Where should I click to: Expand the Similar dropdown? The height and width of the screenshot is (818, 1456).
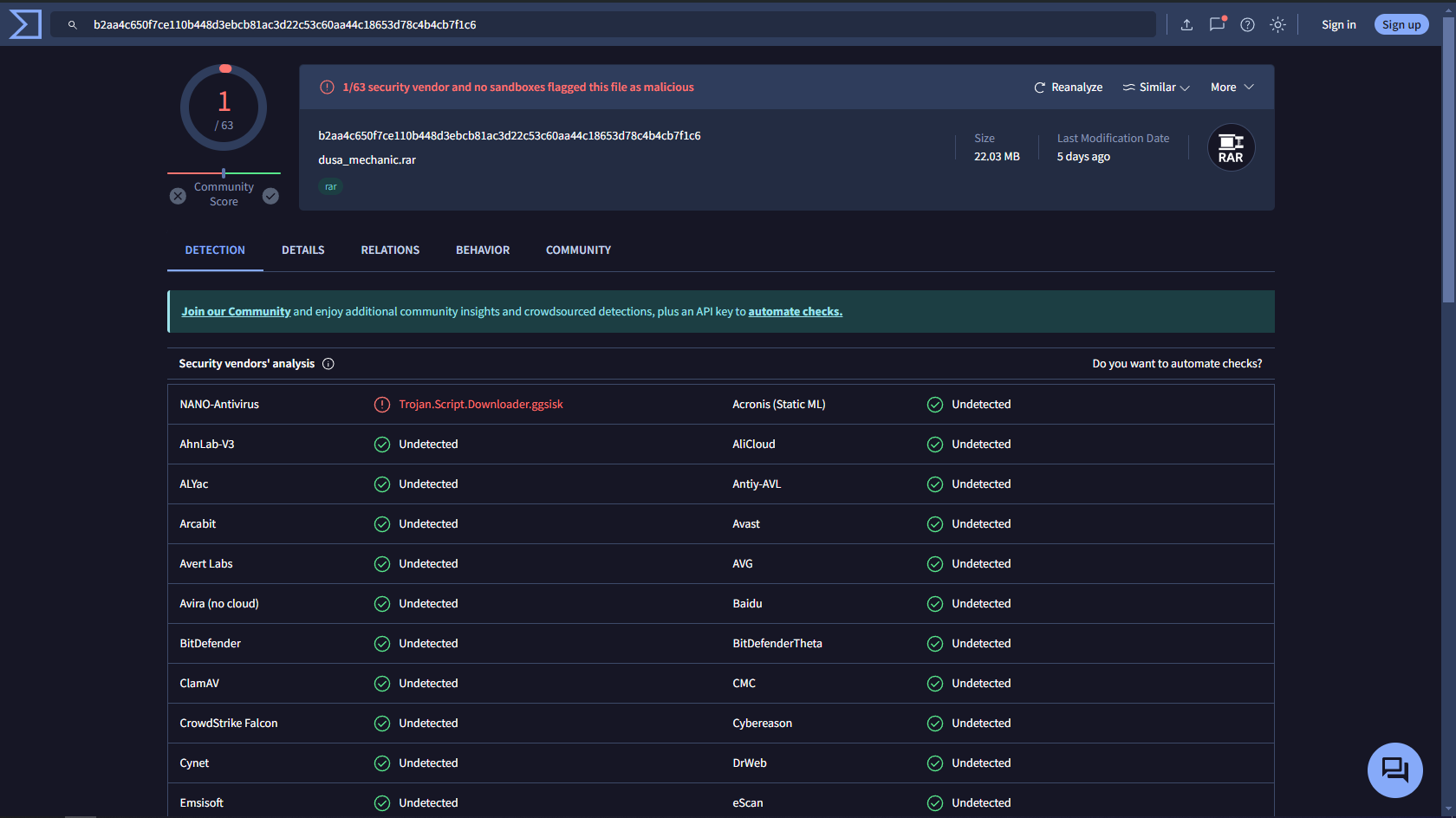click(1156, 88)
